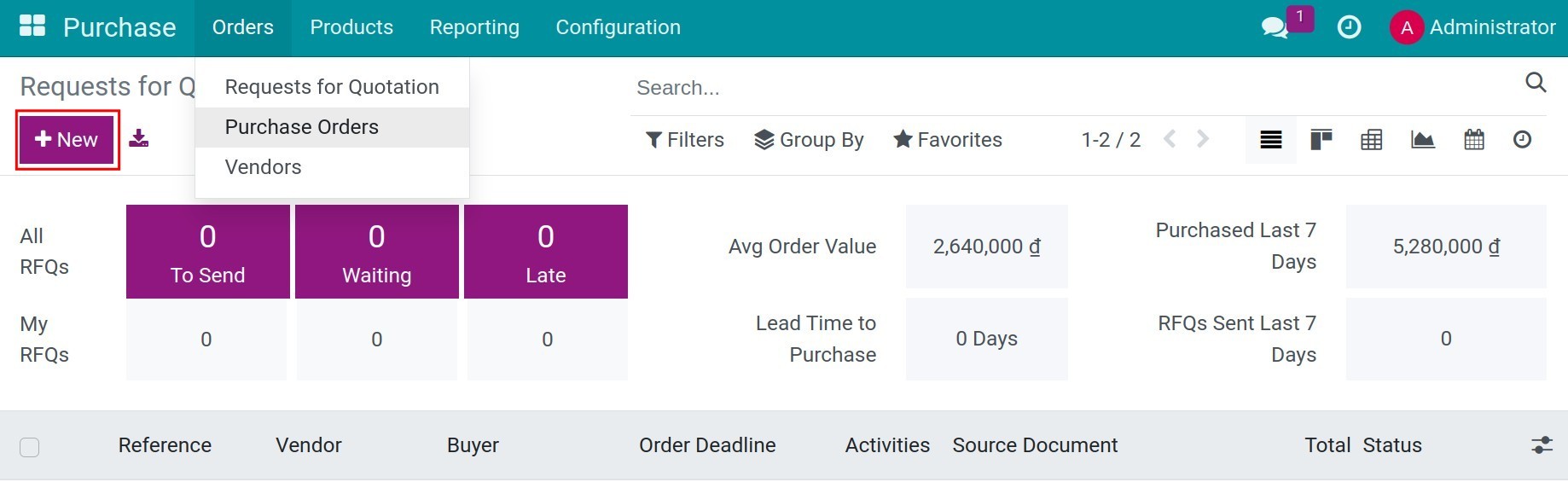Go to previous page of records
The width and height of the screenshot is (1568, 482).
(1170, 139)
